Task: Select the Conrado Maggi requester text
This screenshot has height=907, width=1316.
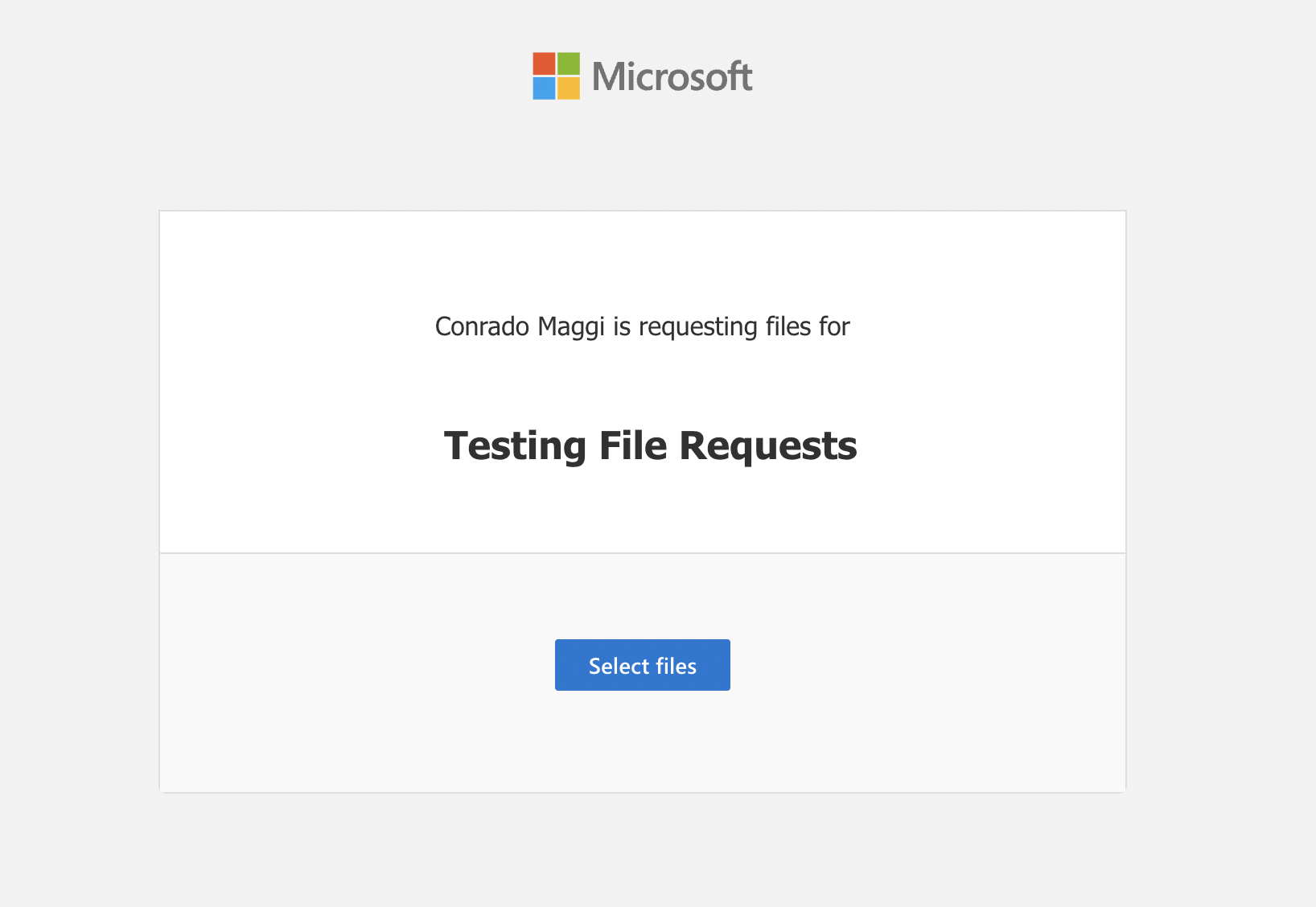Action: (x=641, y=326)
